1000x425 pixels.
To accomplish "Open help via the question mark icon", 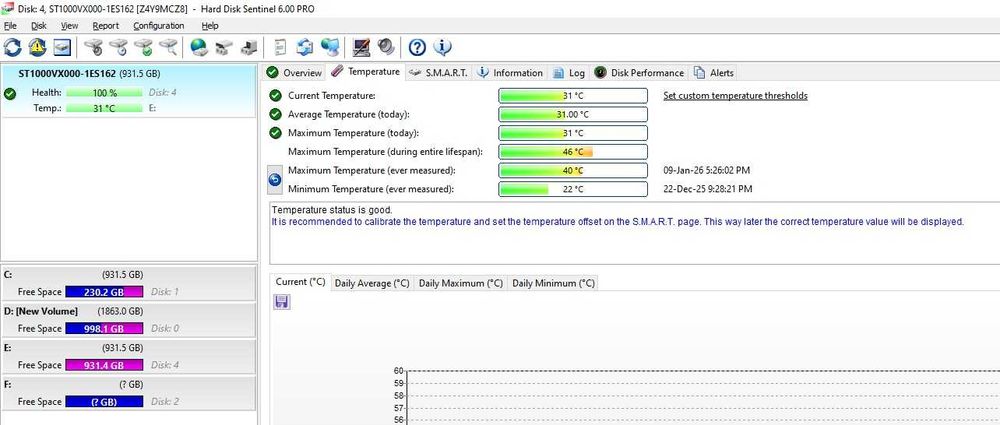I will tap(417, 47).
